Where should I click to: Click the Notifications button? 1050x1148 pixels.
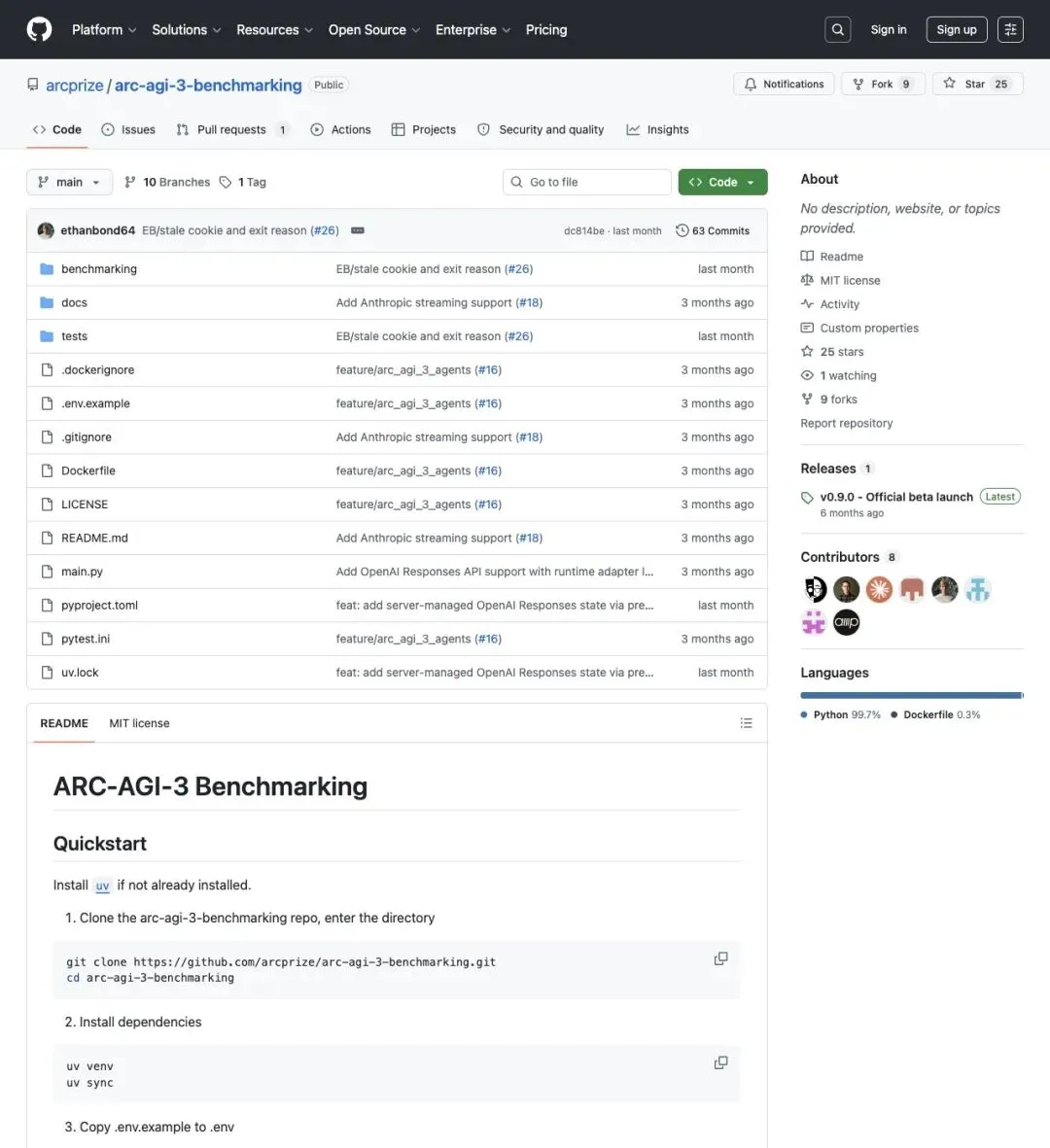point(784,84)
